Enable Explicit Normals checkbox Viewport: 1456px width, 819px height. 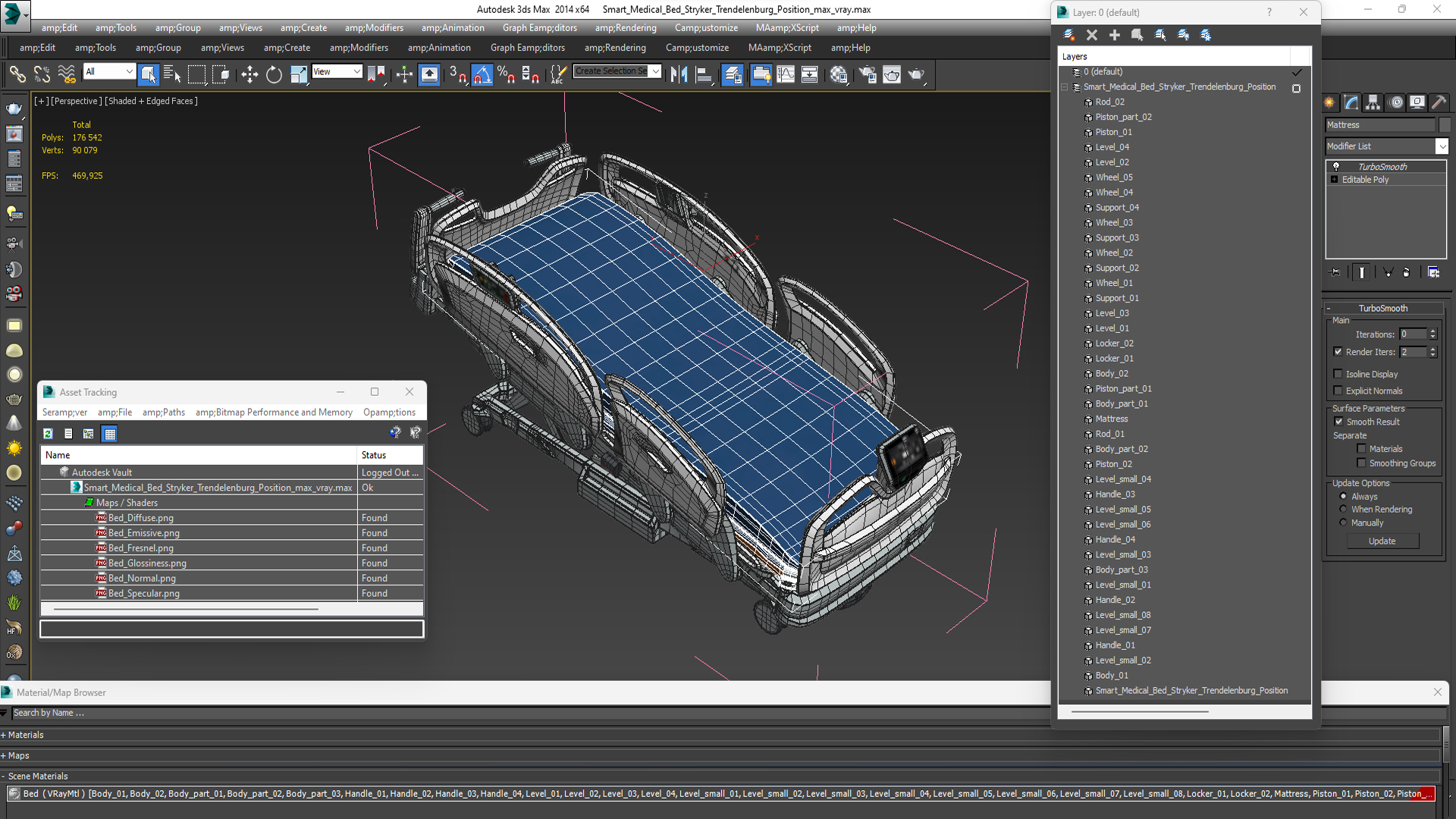pyautogui.click(x=1338, y=391)
